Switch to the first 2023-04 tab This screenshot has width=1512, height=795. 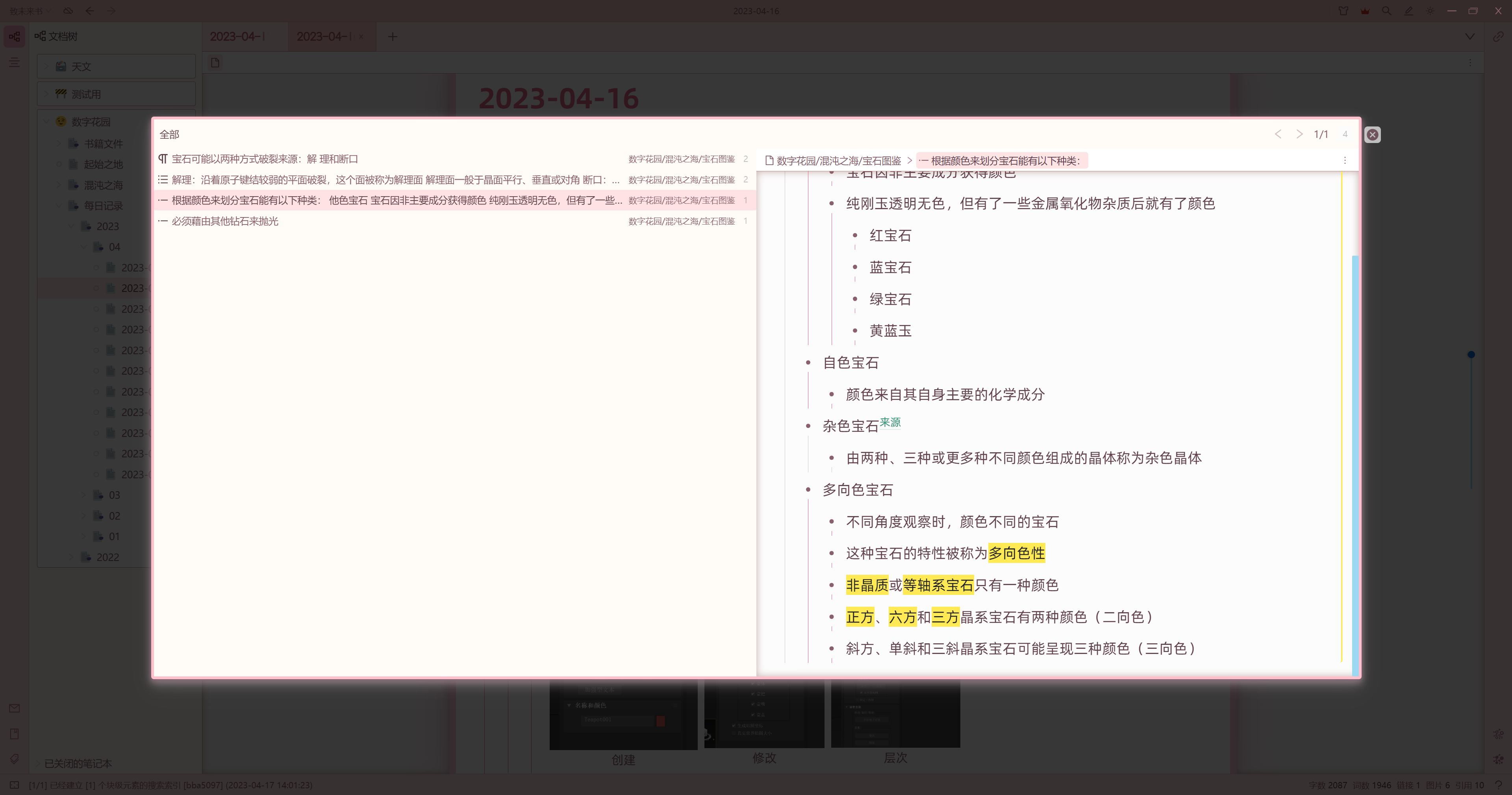[x=238, y=36]
